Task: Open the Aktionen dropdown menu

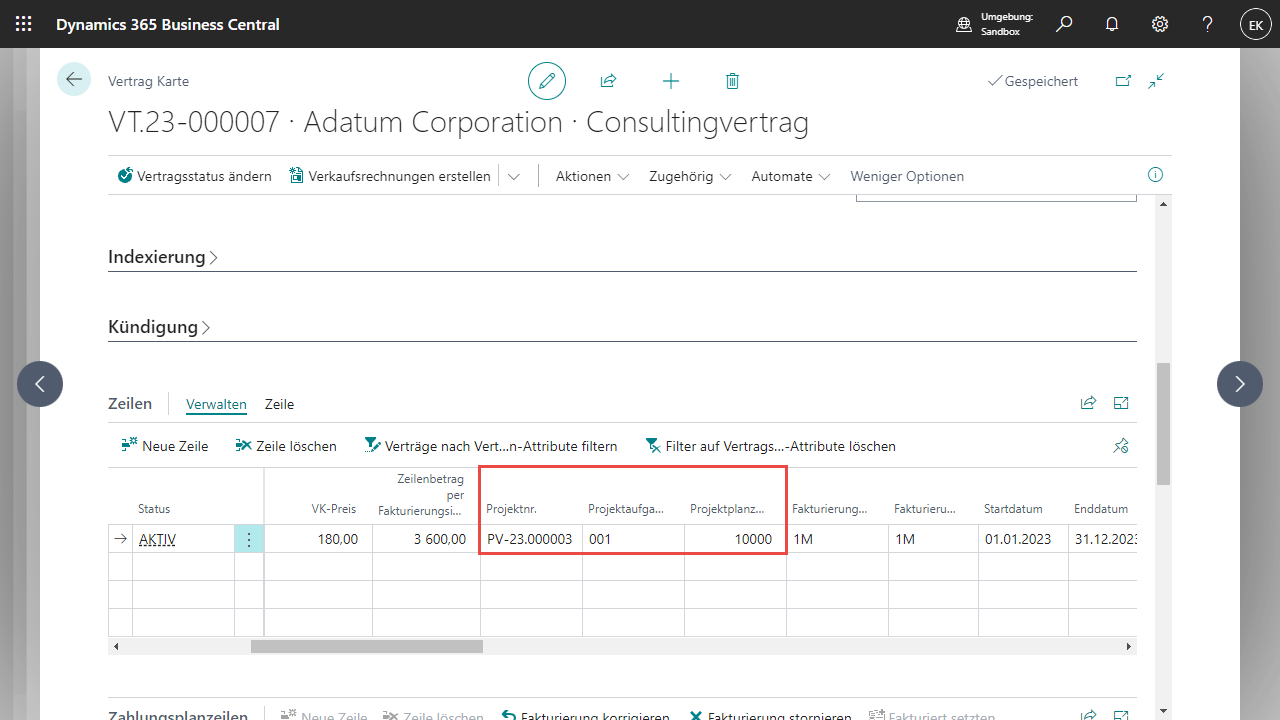Action: (592, 176)
